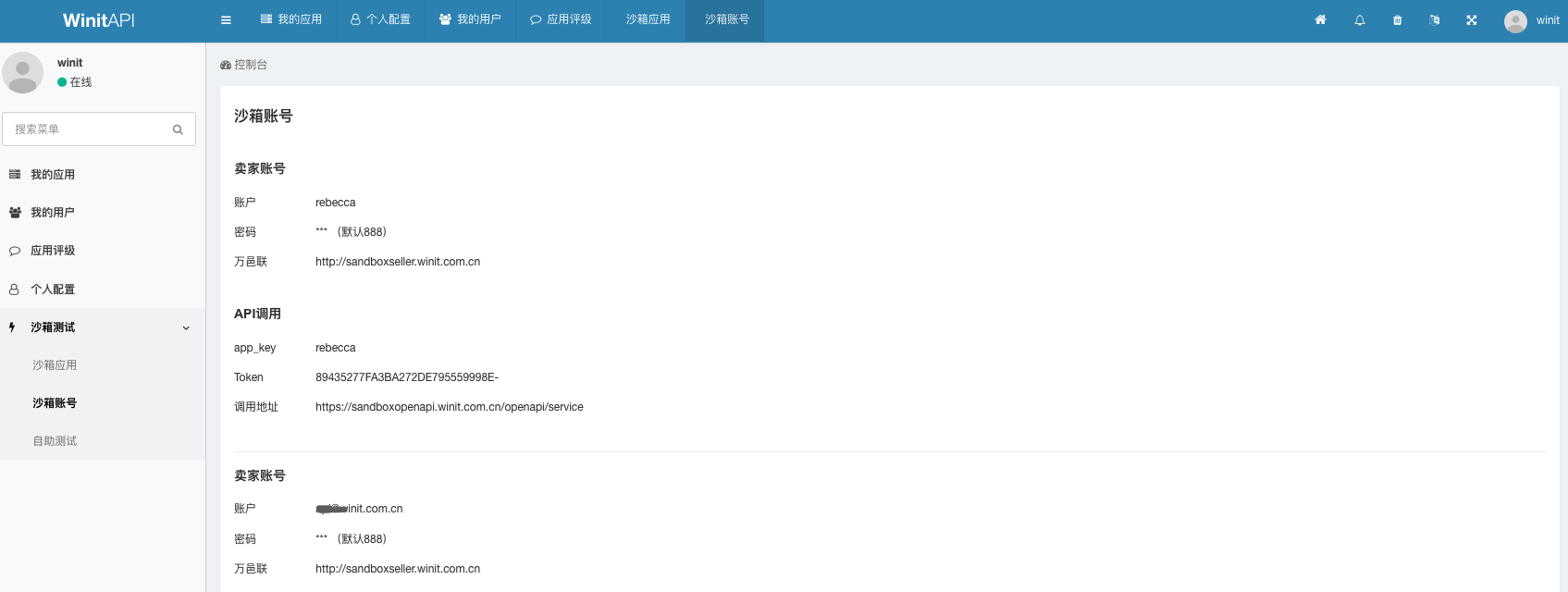Click the dashboard icon beside 控制台
The image size is (1568, 592).
coord(226,66)
